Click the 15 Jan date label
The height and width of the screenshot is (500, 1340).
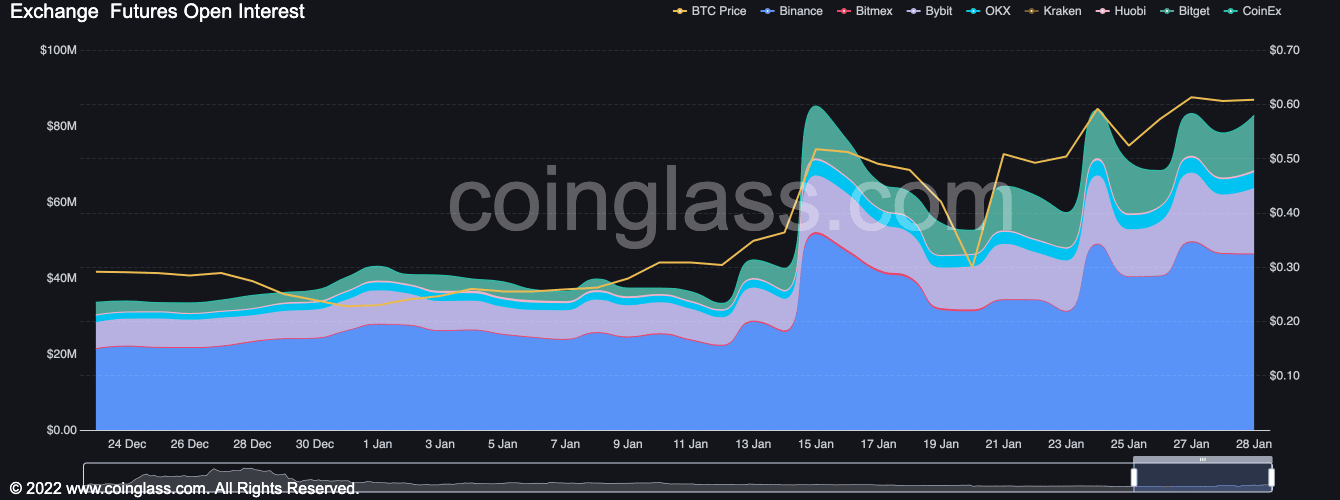[816, 444]
